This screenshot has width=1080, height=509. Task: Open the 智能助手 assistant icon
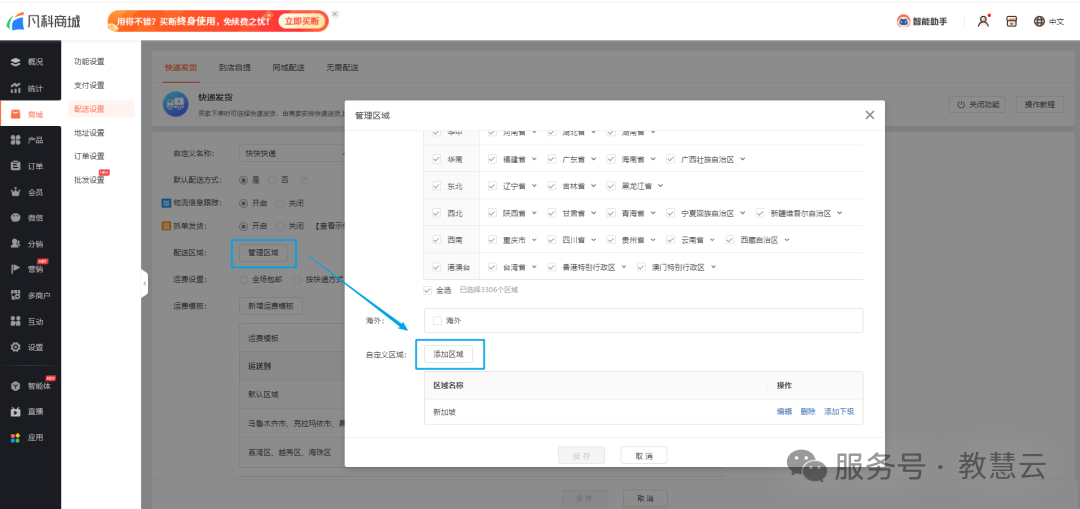click(x=920, y=21)
